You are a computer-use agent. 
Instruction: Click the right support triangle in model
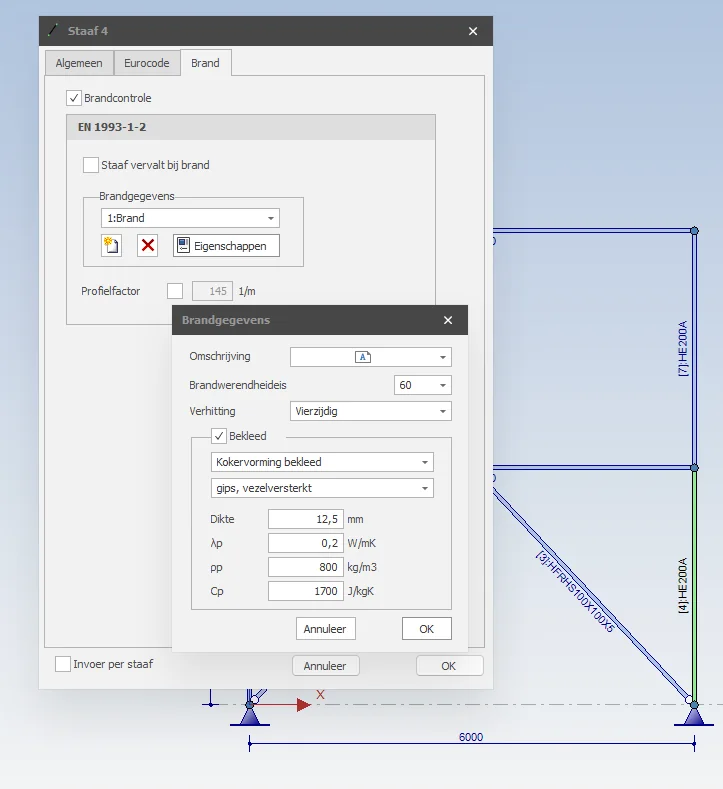[694, 717]
